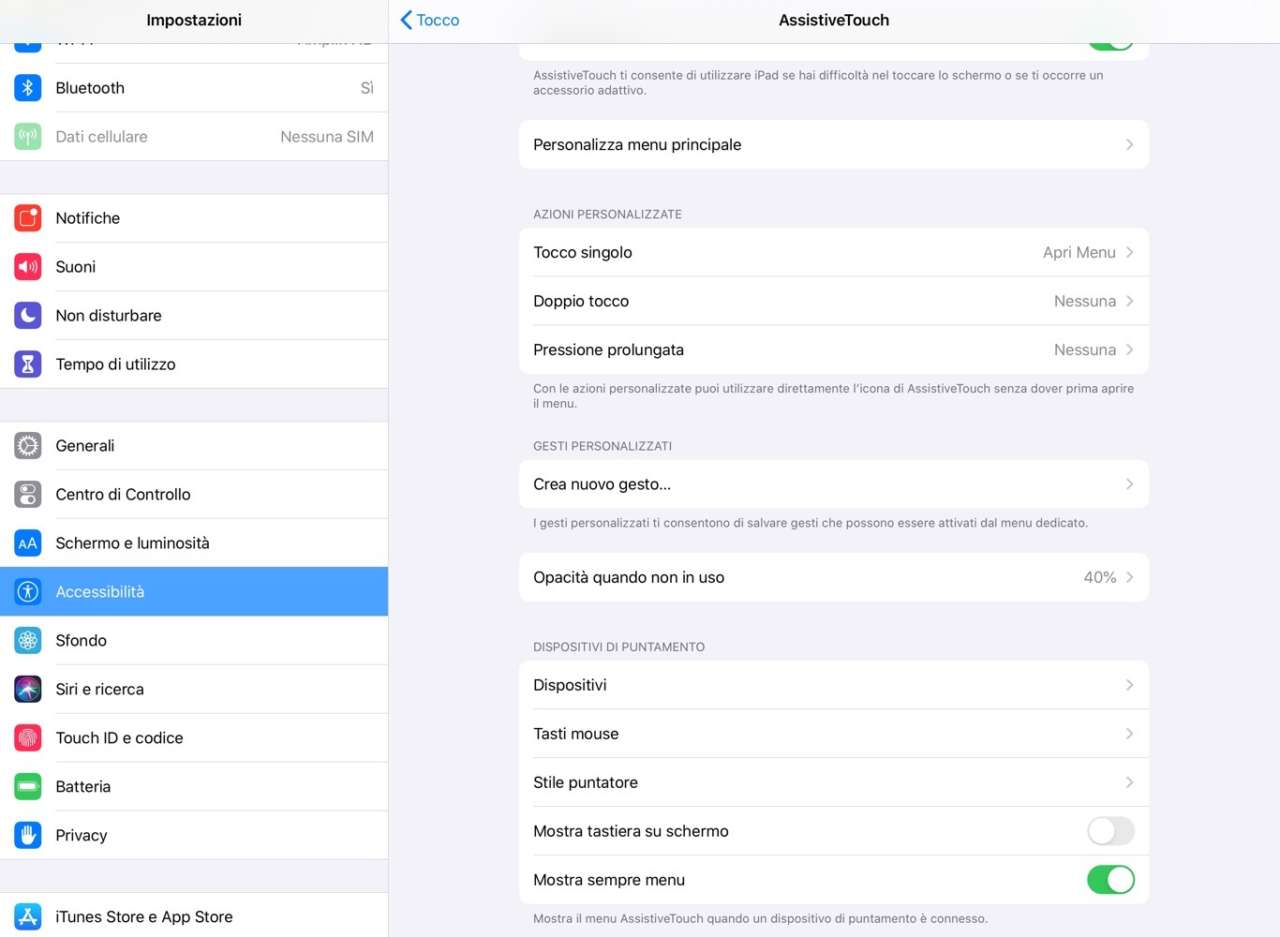Screen dimensions: 1280x937
Task: Tap the Siri e ricerca icon
Action: [28, 689]
